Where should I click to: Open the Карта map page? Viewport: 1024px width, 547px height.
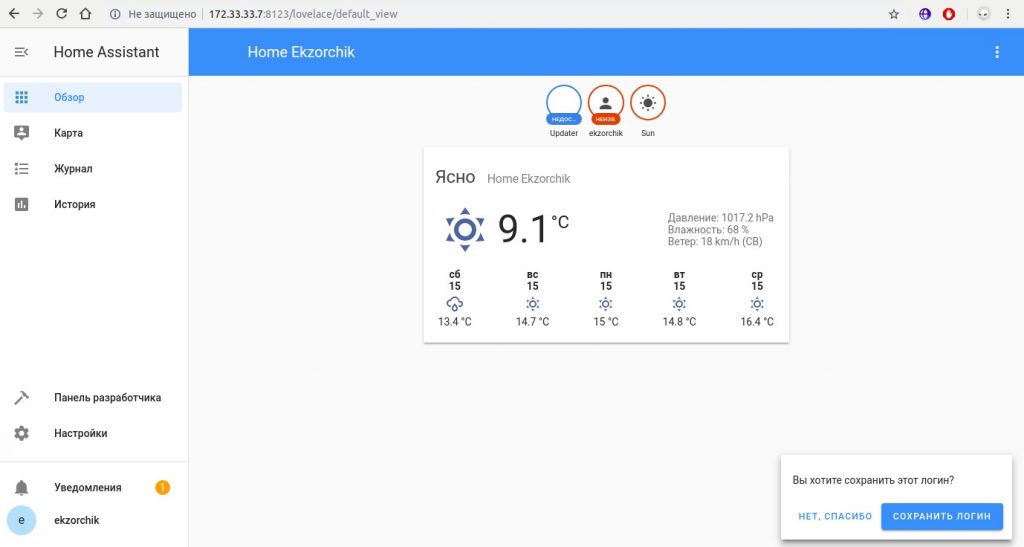pos(68,133)
